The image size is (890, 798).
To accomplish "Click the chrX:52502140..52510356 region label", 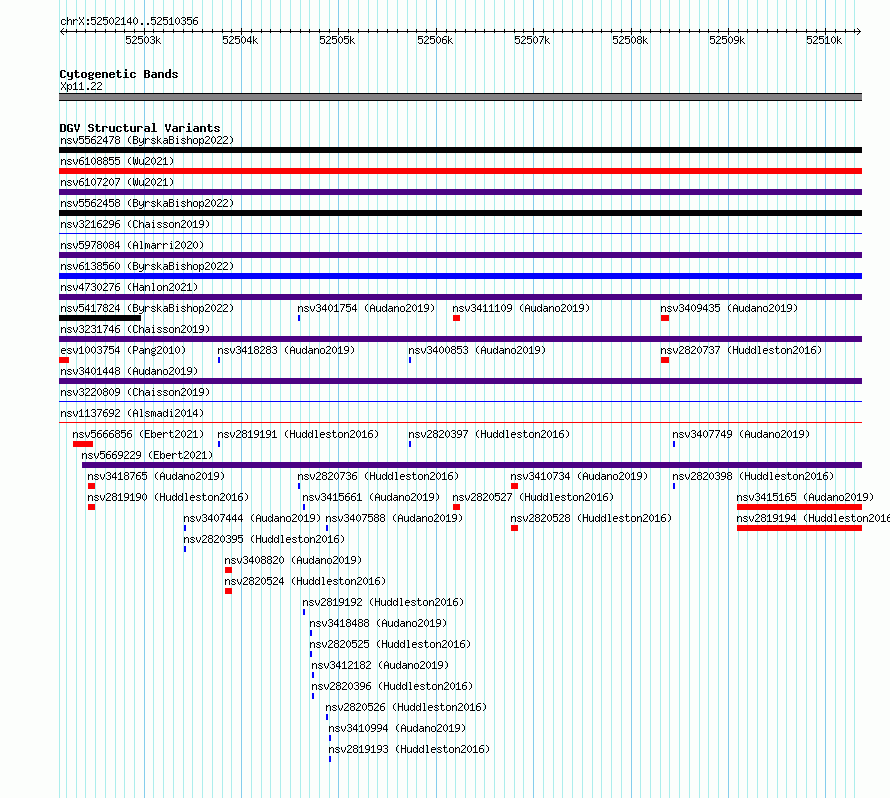I will pyautogui.click(x=129, y=21).
